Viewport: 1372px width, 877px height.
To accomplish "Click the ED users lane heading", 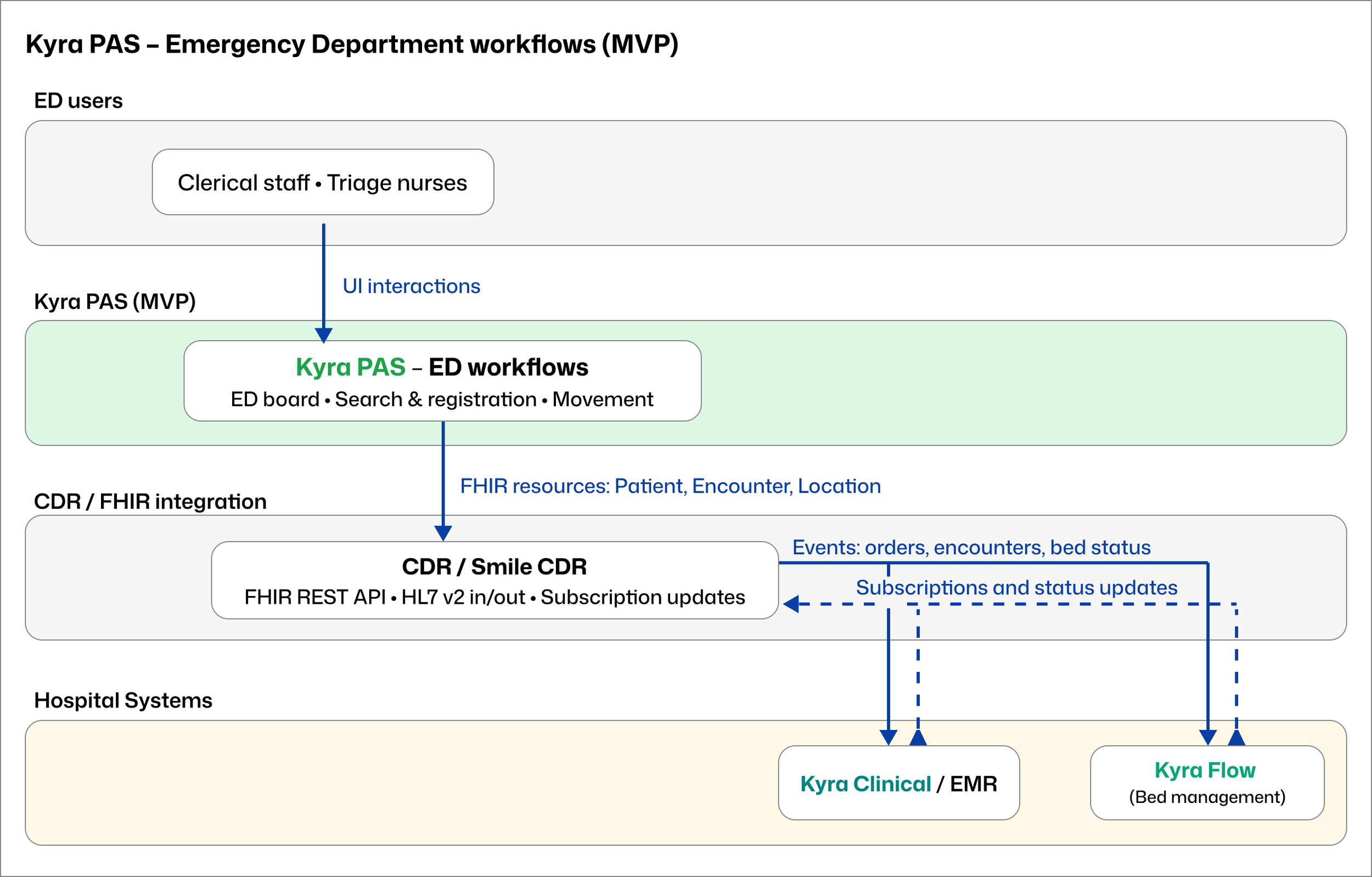I will [x=78, y=101].
